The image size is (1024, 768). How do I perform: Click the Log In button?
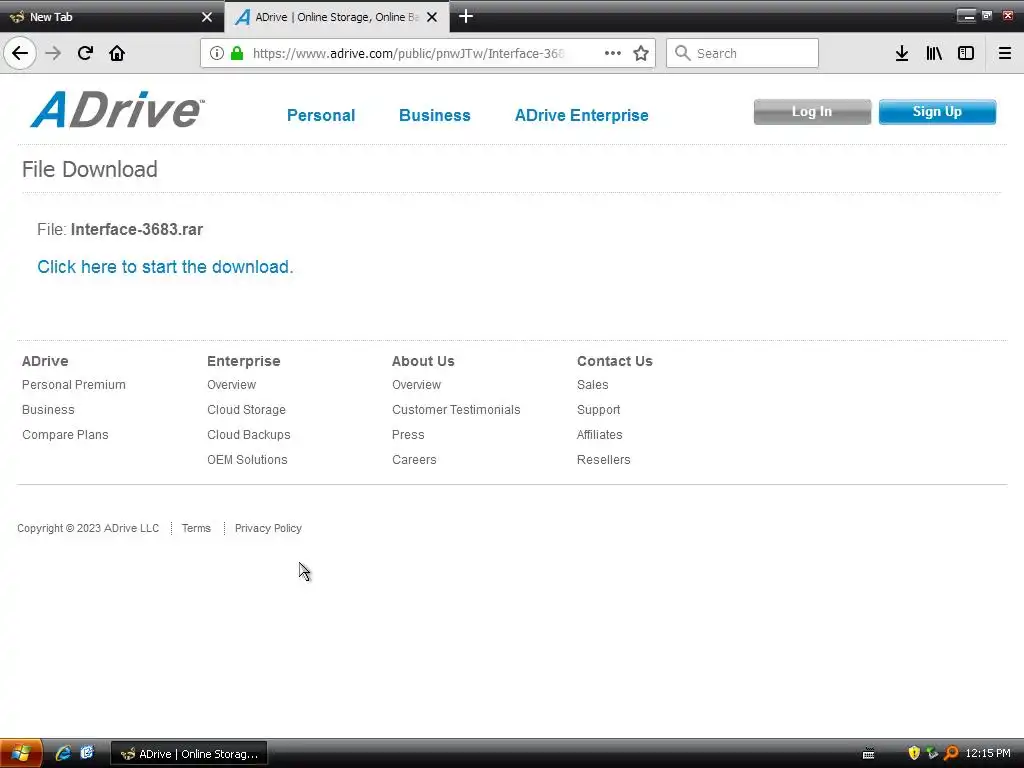pos(812,112)
